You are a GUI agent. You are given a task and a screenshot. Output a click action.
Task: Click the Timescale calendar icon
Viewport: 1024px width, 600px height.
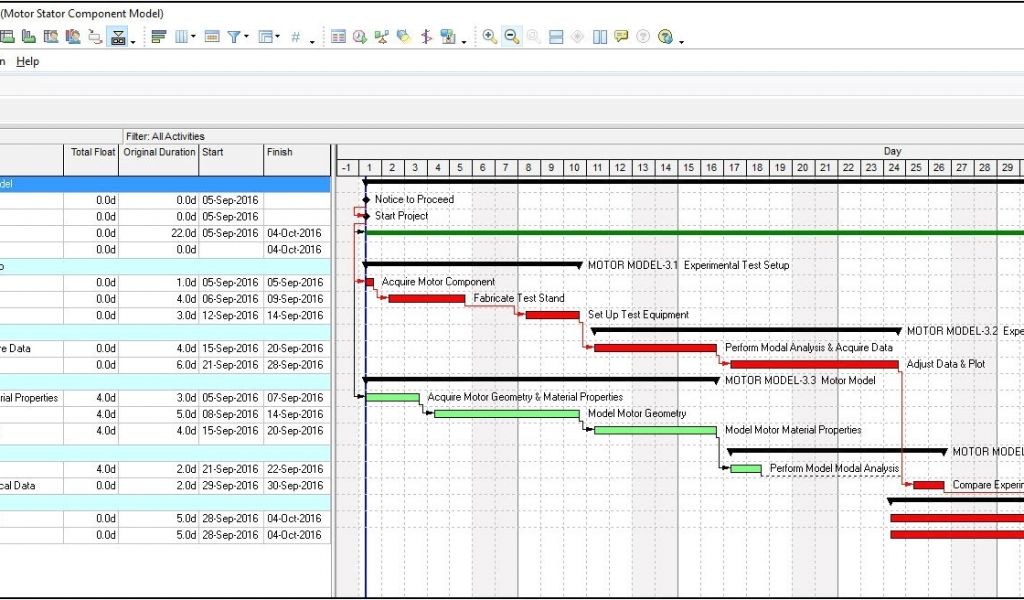(212, 37)
